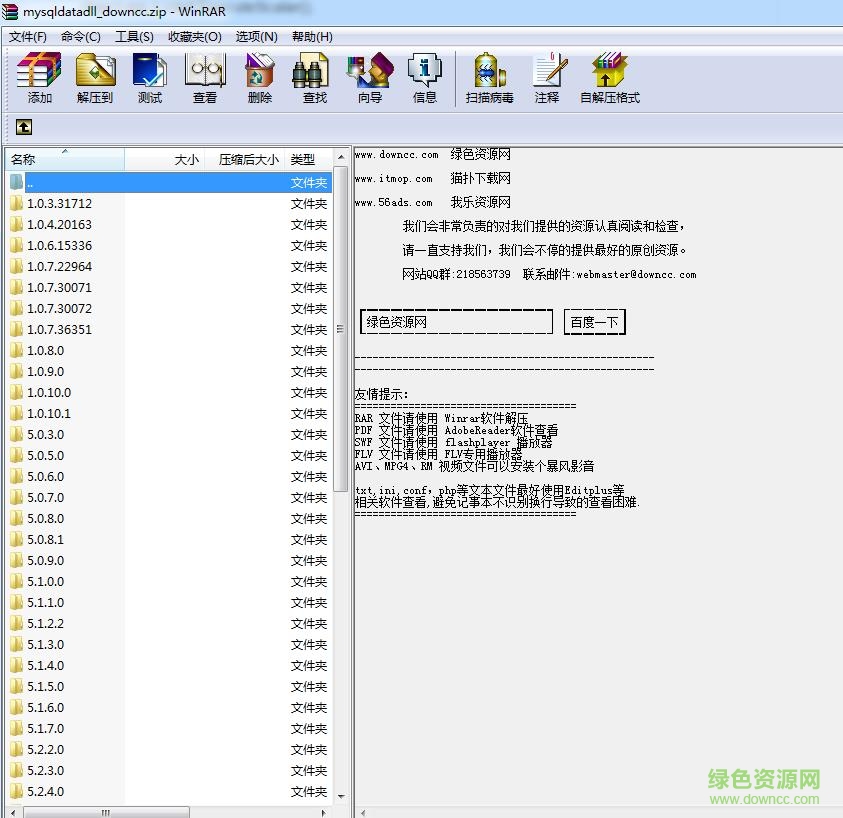The image size is (843, 818).
Task: Open the 选项 (Options) menu
Action: point(256,37)
